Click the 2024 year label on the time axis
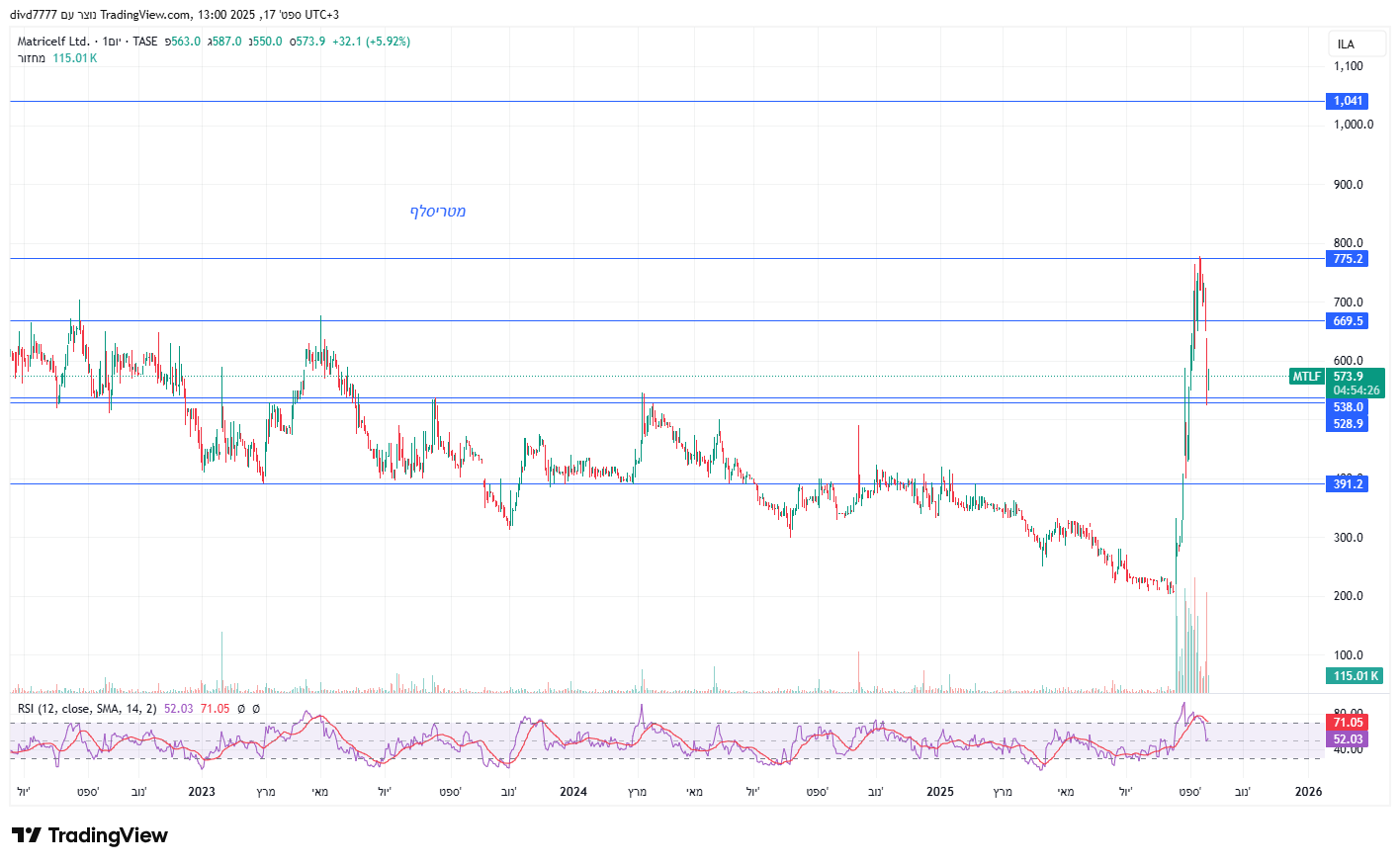 click(x=573, y=792)
